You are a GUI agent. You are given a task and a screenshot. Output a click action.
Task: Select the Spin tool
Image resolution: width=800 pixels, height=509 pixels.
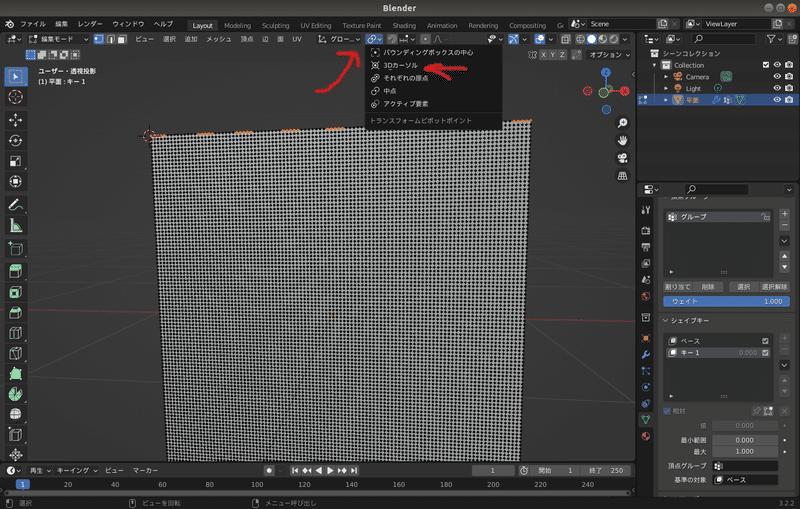coord(15,394)
